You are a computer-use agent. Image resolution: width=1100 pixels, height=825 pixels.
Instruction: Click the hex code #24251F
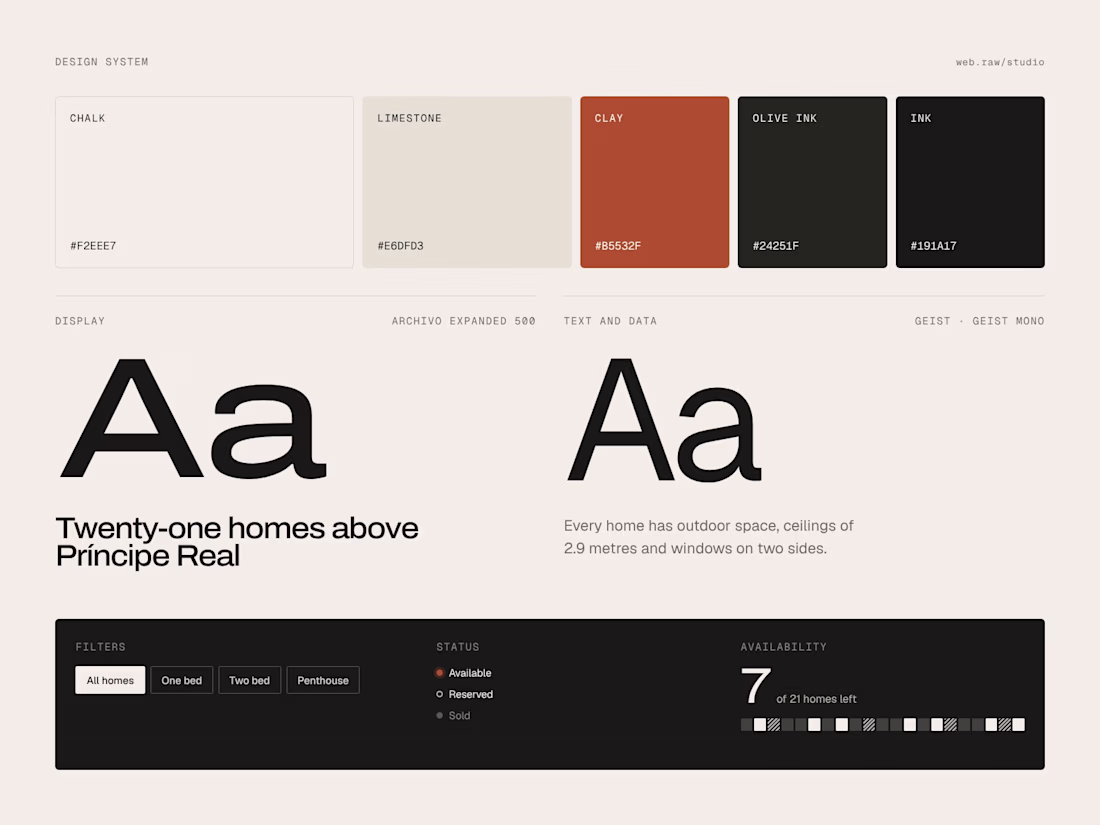click(x=776, y=246)
